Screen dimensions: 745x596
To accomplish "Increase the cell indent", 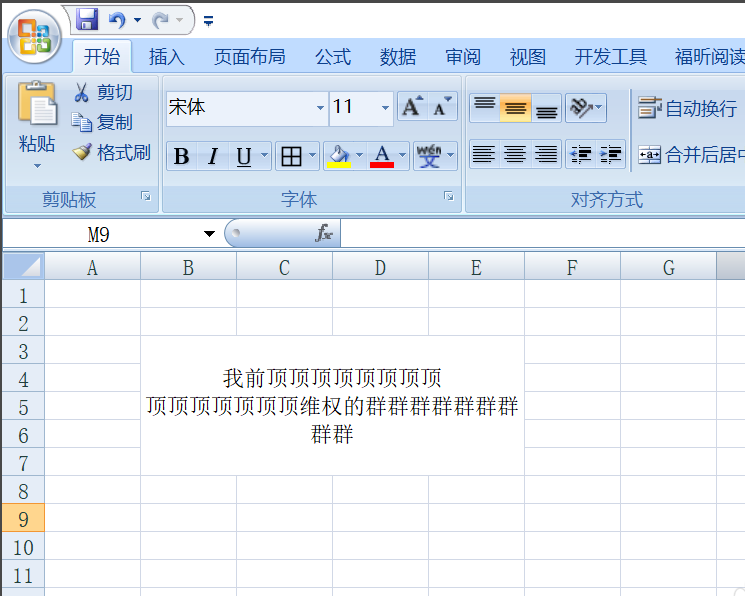I will (x=611, y=154).
